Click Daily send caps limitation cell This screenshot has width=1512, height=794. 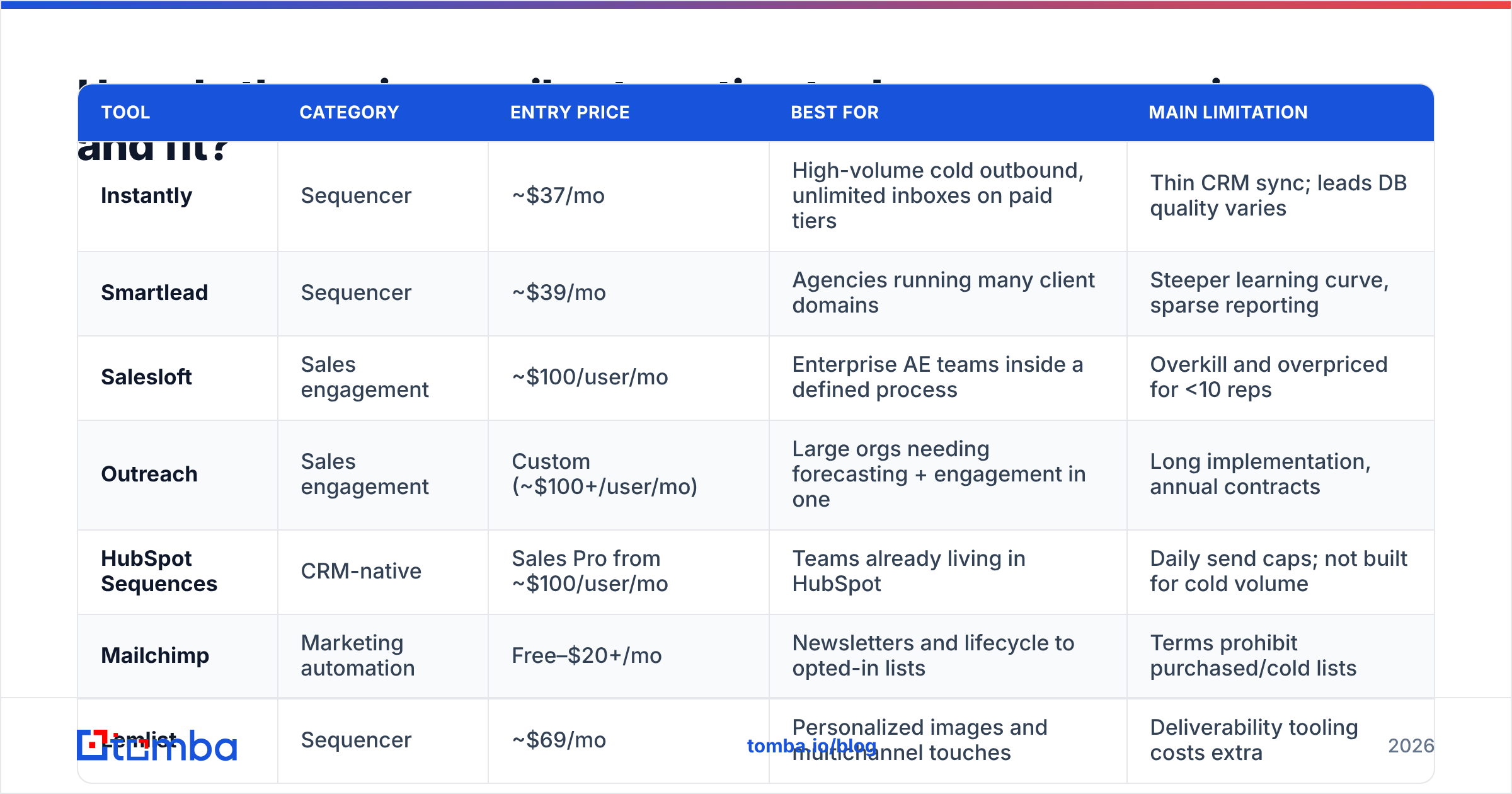(1280, 572)
